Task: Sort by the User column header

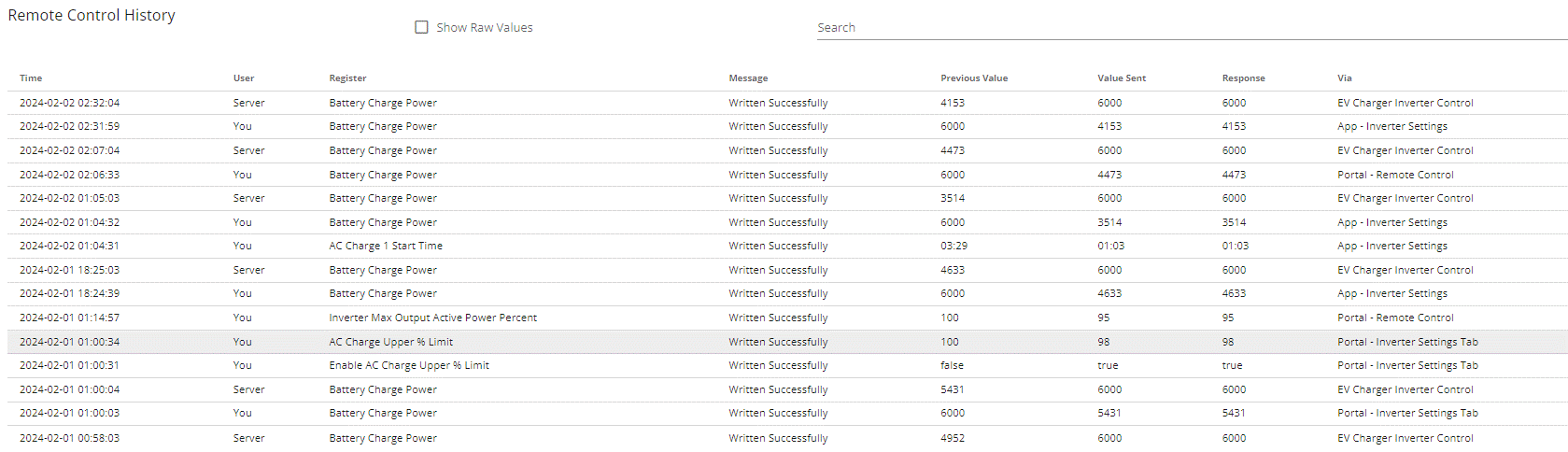Action: coord(244,78)
